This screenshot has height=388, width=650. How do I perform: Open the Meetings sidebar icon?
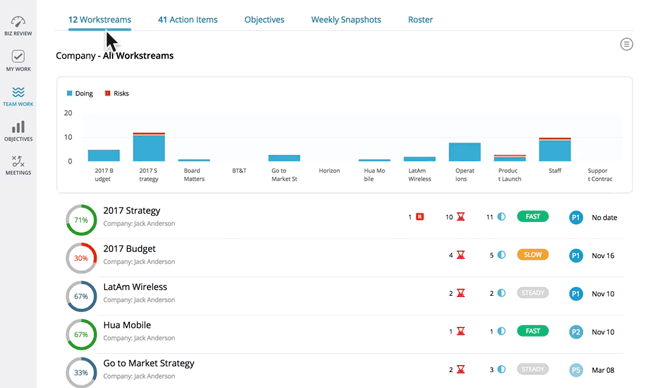[18, 165]
